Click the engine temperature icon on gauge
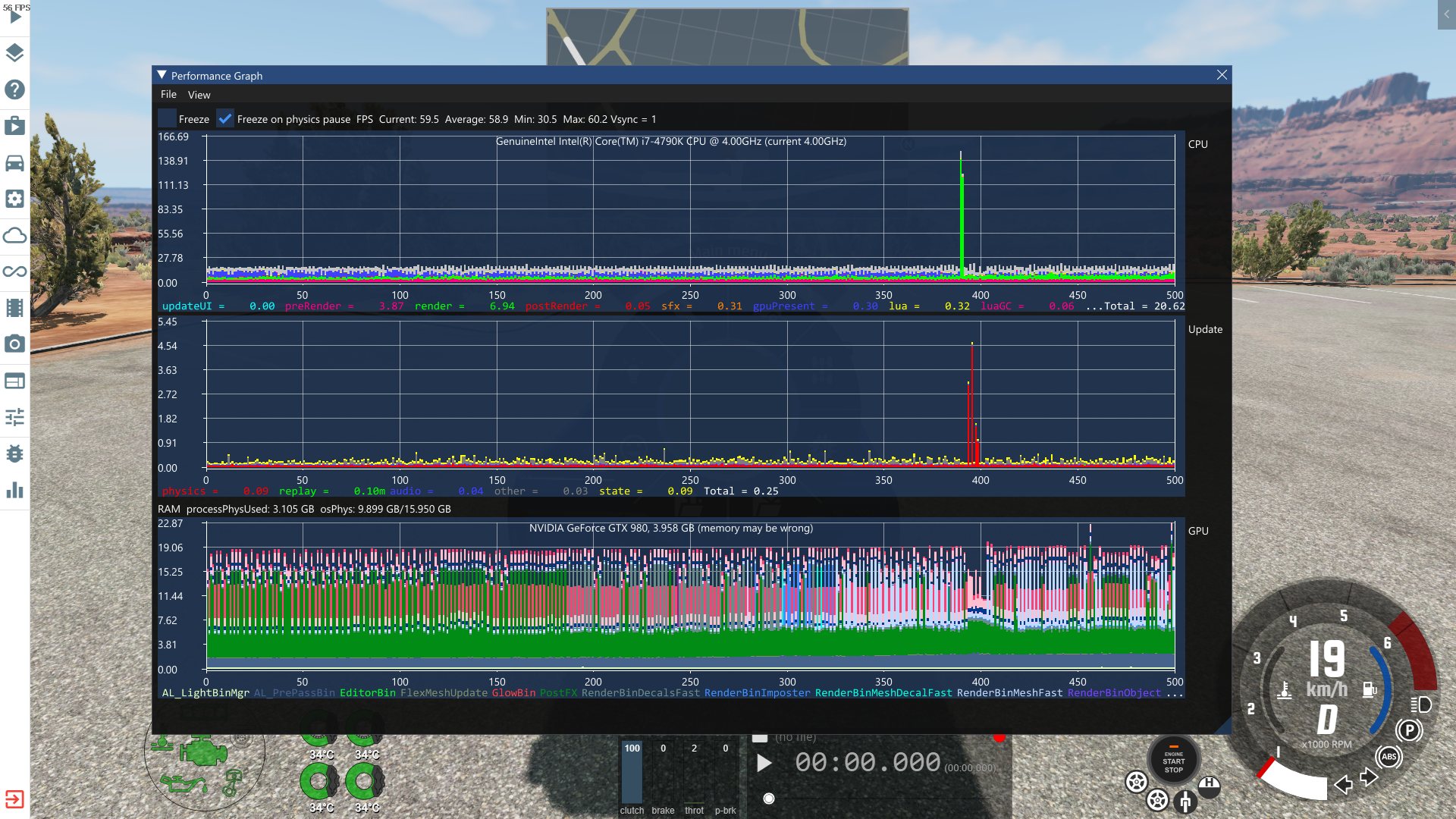Screen dimensions: 1456x819 tap(1285, 690)
